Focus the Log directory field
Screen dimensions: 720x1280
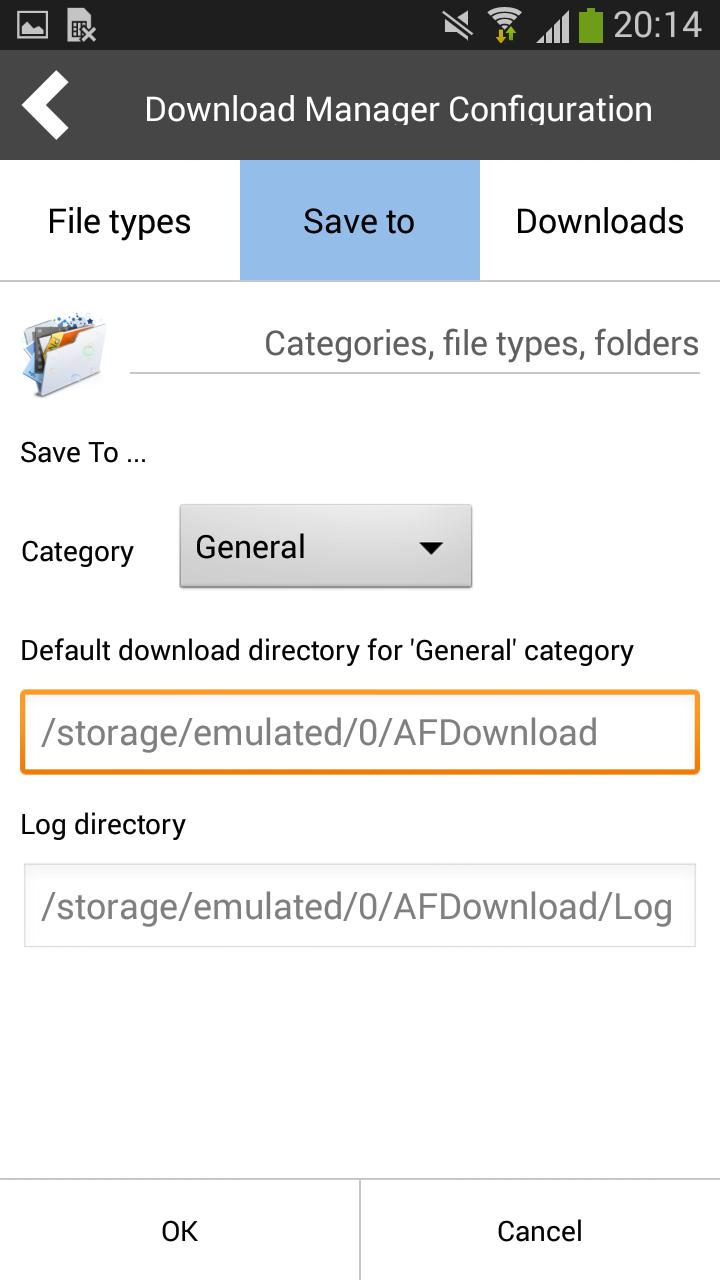[x=360, y=906]
